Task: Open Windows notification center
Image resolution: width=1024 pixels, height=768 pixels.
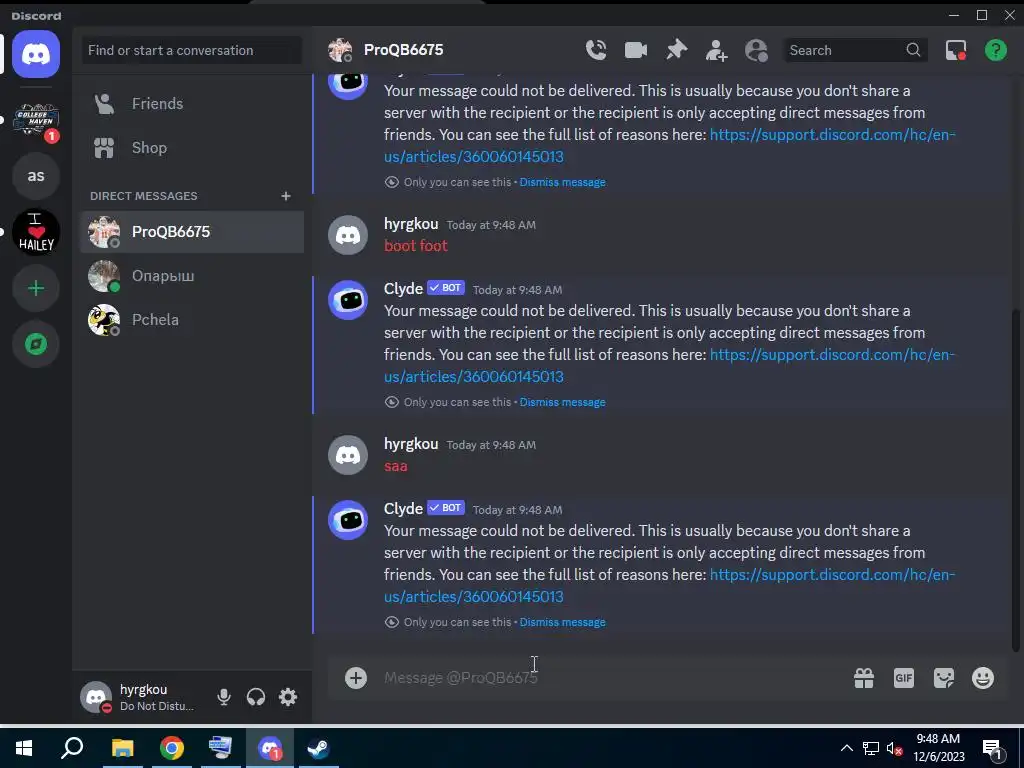Action: 992,749
